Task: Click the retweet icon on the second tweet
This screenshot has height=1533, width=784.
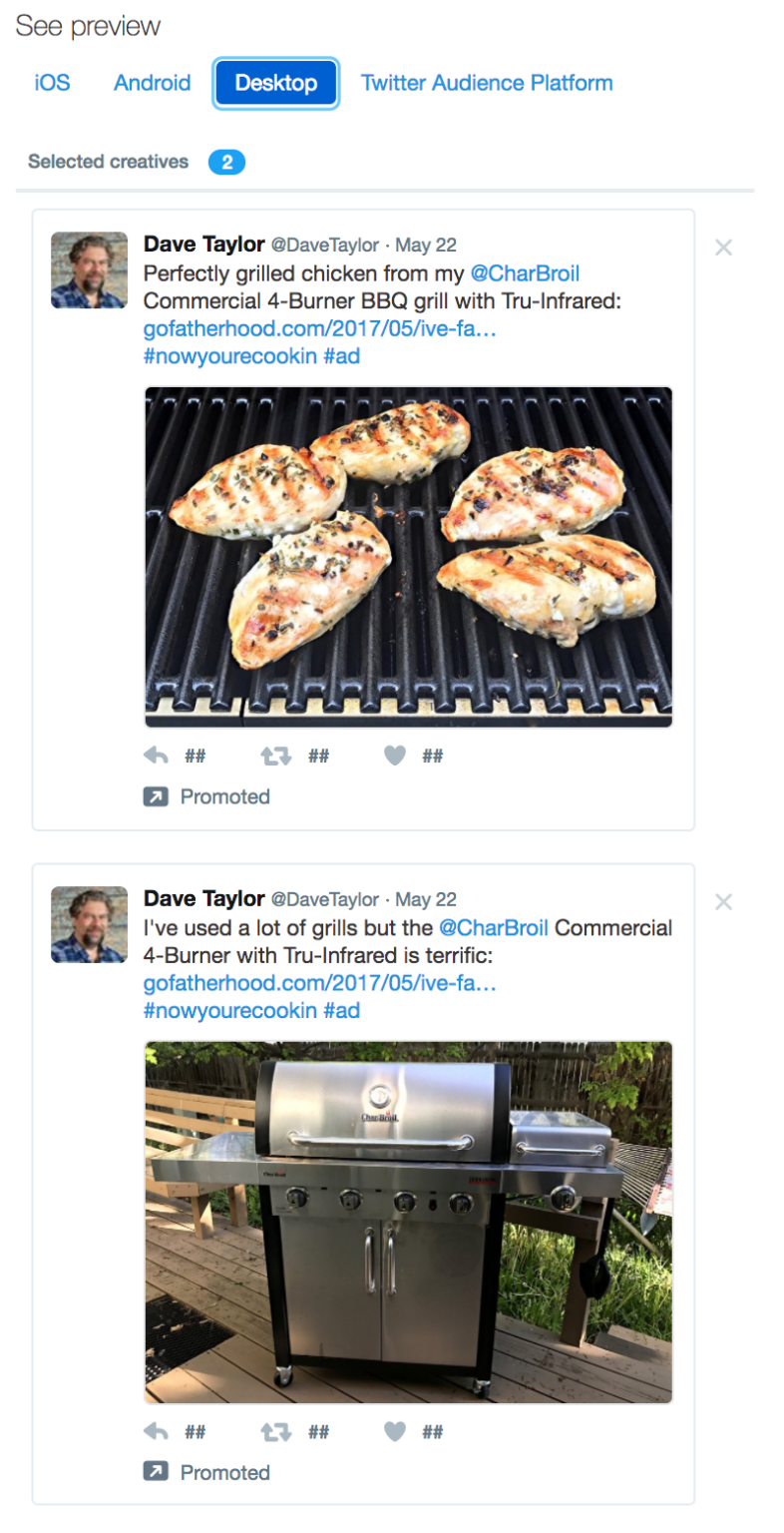Action: [x=276, y=1431]
